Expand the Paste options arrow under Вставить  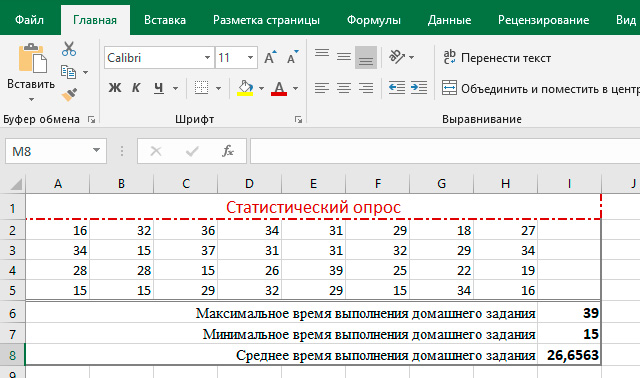point(31,100)
